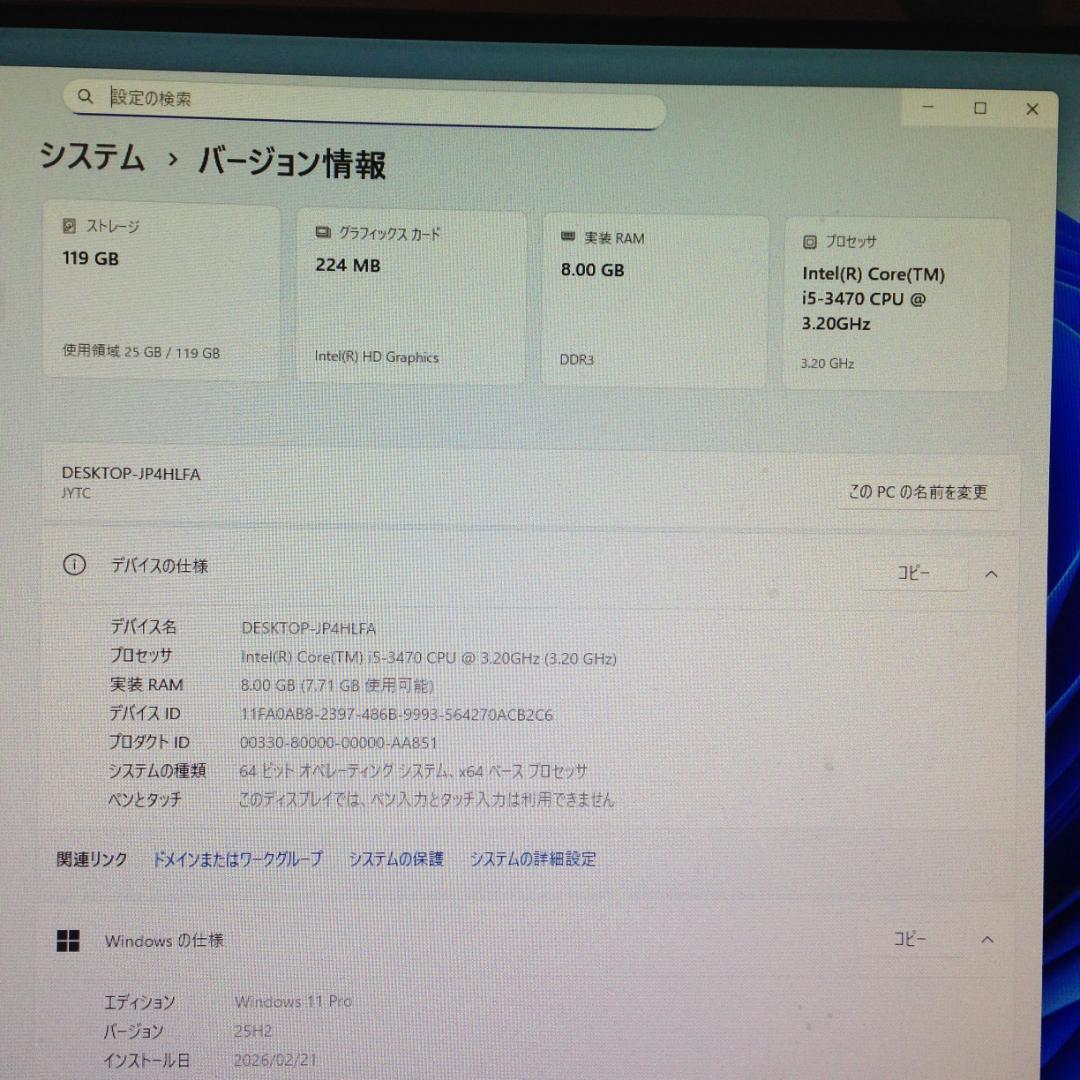Click the Intel(R) HD Graphics label
This screenshot has width=1080, height=1080.
[377, 357]
